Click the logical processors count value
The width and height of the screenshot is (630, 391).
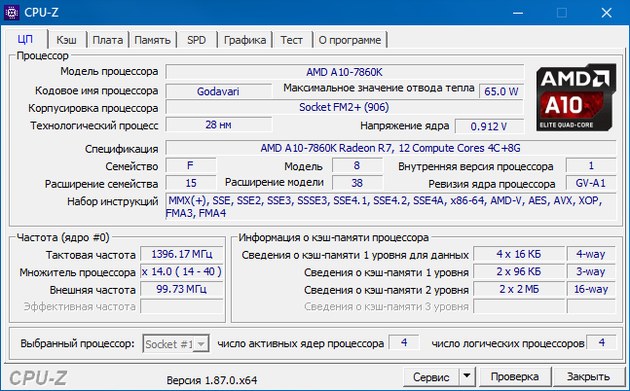click(x=601, y=343)
